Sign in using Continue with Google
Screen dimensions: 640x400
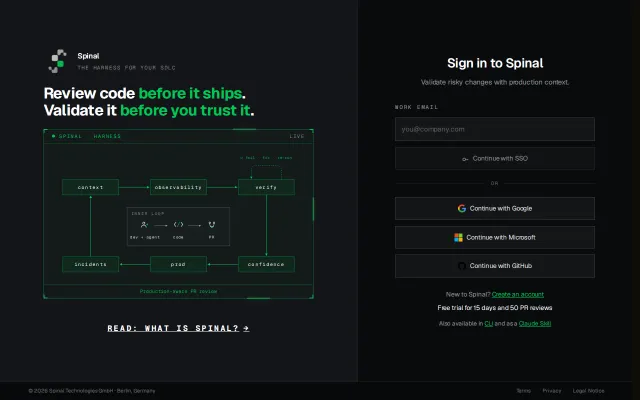(x=495, y=209)
